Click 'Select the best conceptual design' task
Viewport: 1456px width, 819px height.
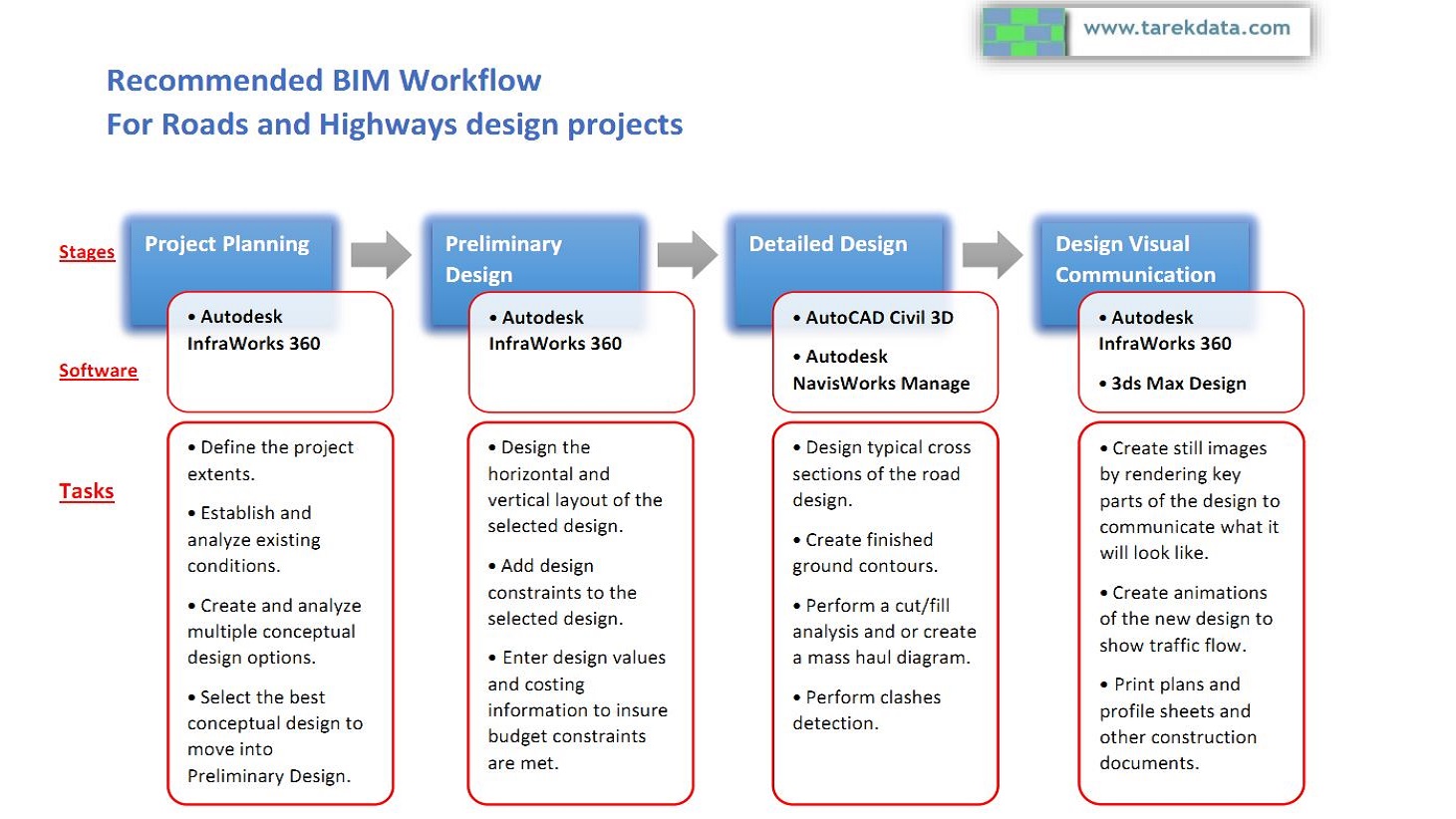275,736
